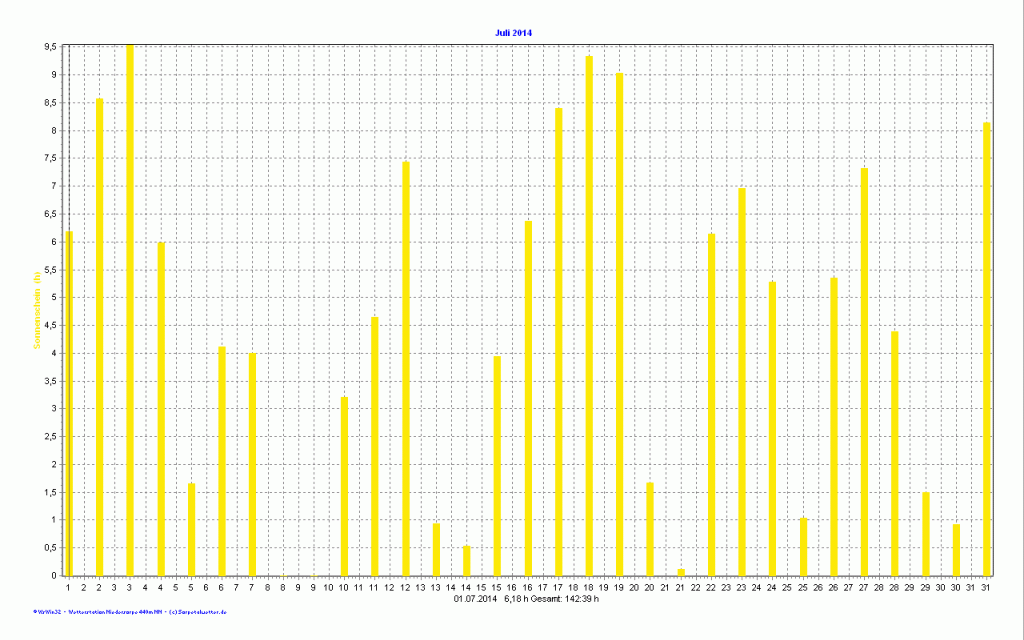Select the yellow bar for day 2
The image size is (1024, 640).
pyautogui.click(x=99, y=337)
